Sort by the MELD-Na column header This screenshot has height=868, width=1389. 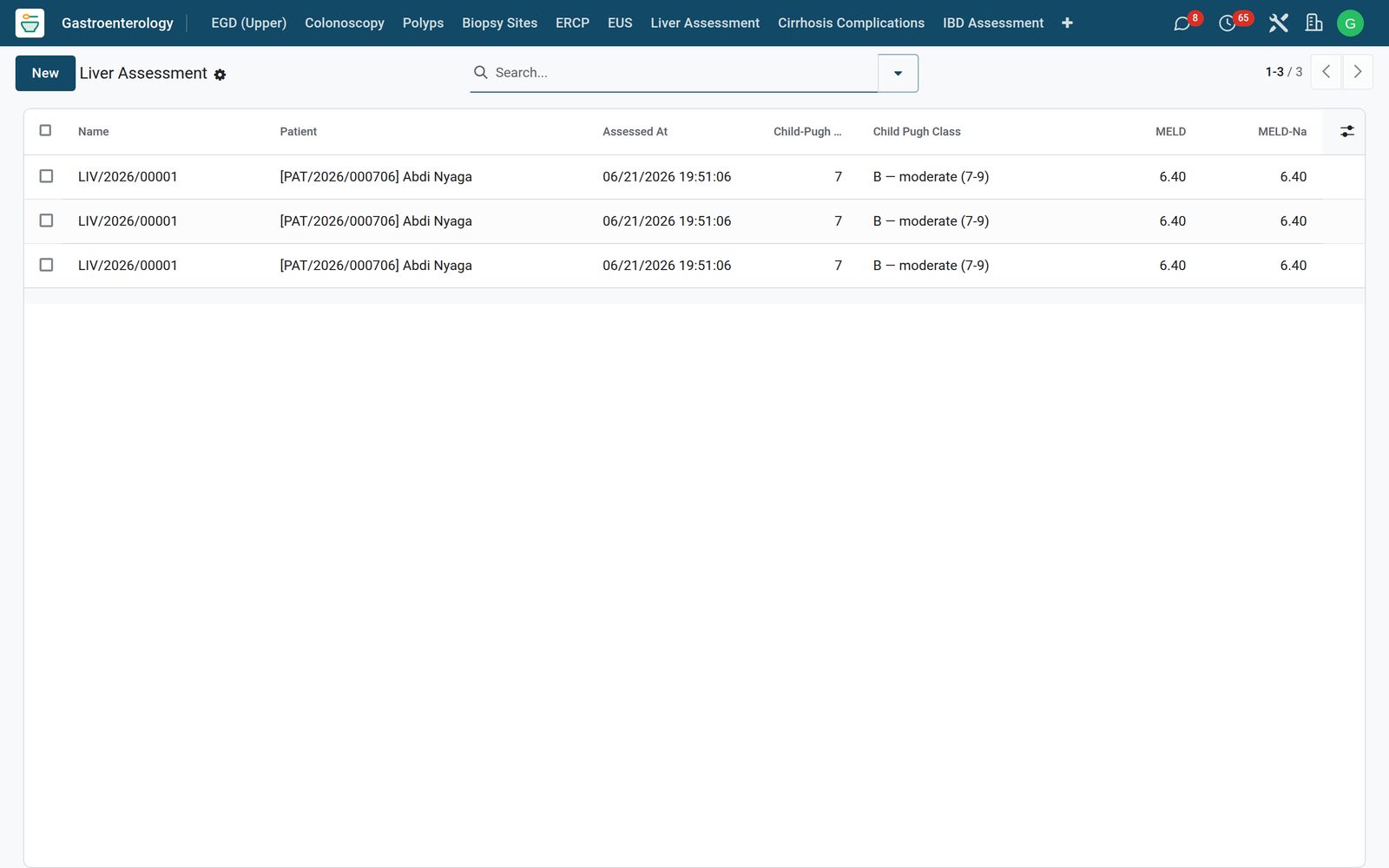point(1281,131)
